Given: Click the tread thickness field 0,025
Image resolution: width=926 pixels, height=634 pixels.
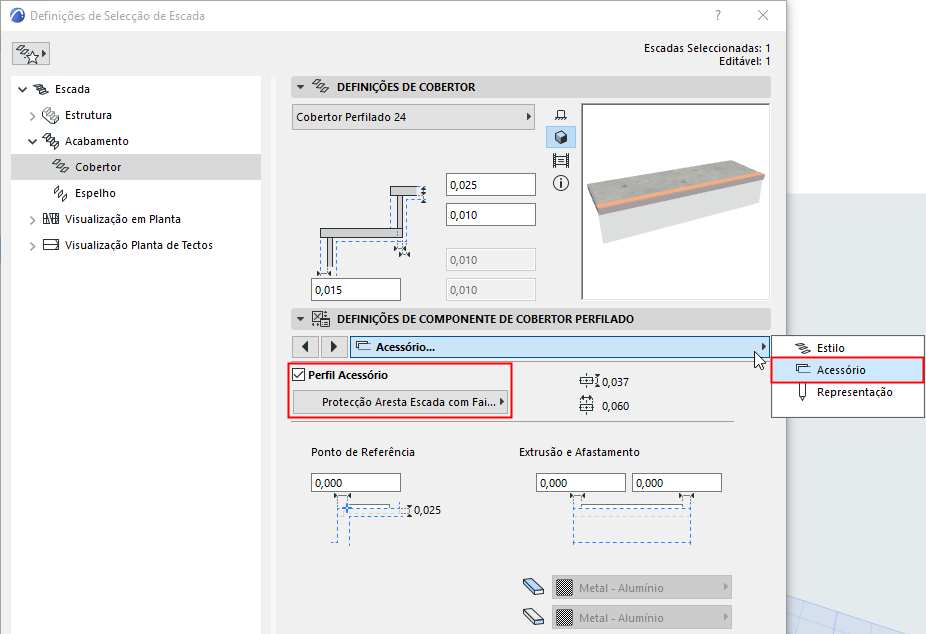Looking at the screenshot, I should click(491, 185).
